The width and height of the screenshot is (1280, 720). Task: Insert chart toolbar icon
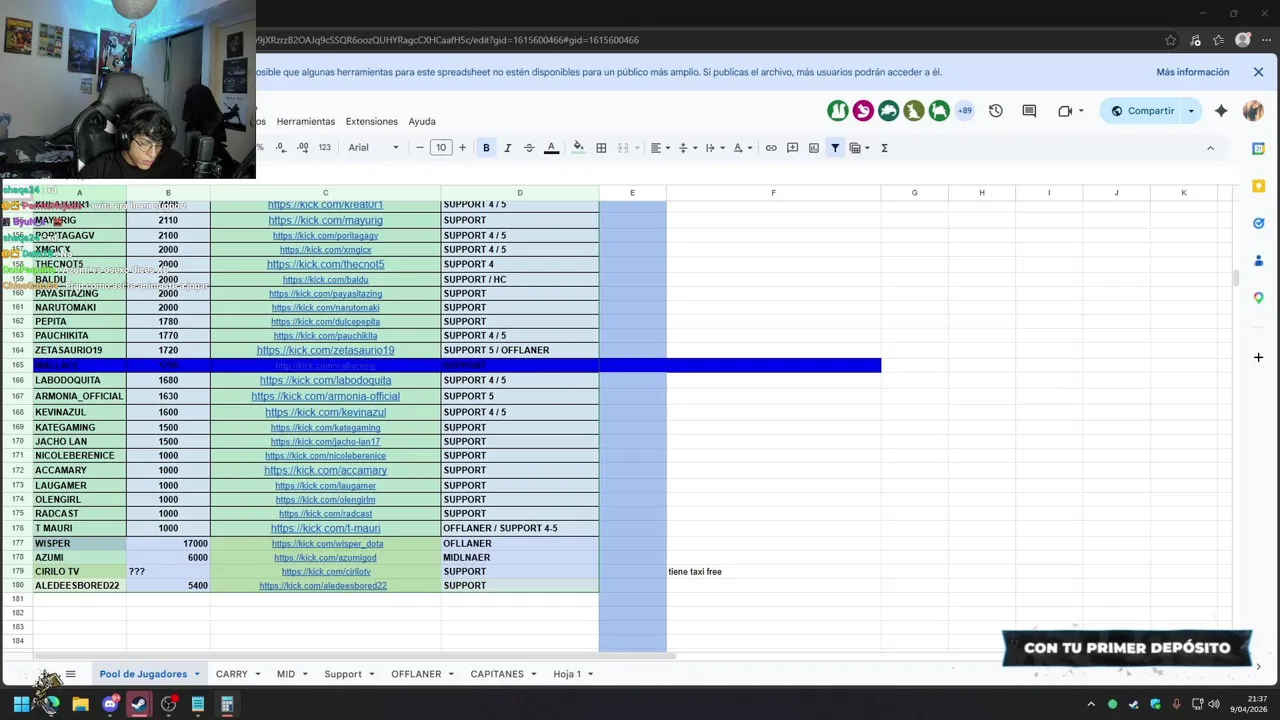click(x=814, y=148)
